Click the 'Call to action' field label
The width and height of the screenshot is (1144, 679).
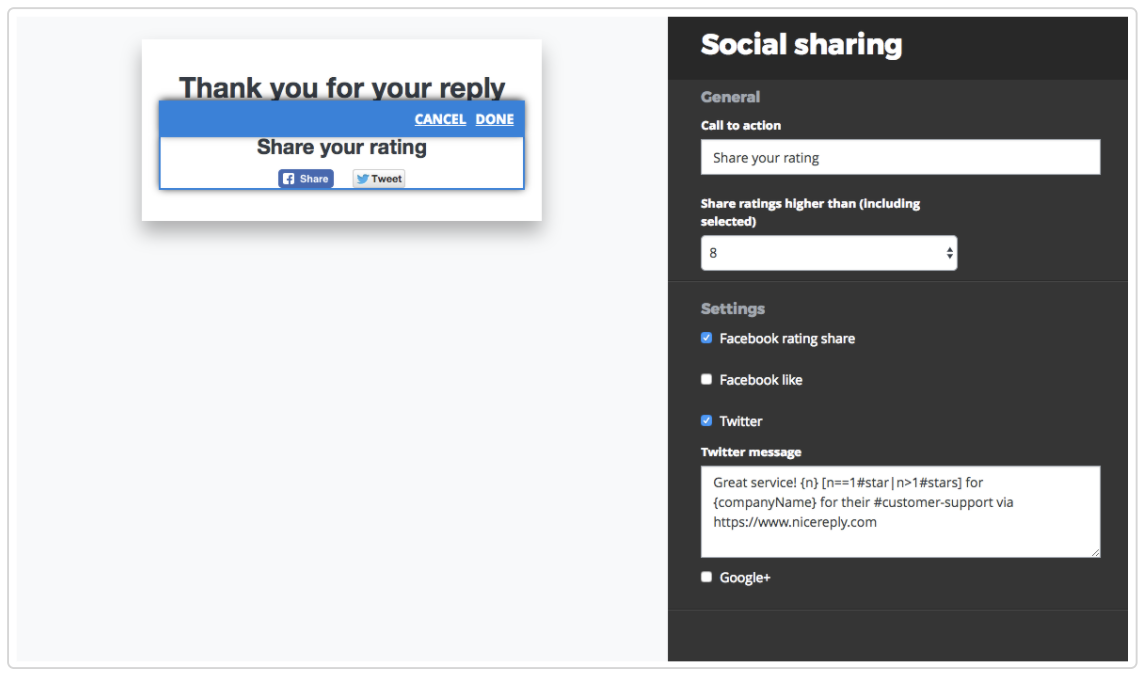click(x=741, y=126)
